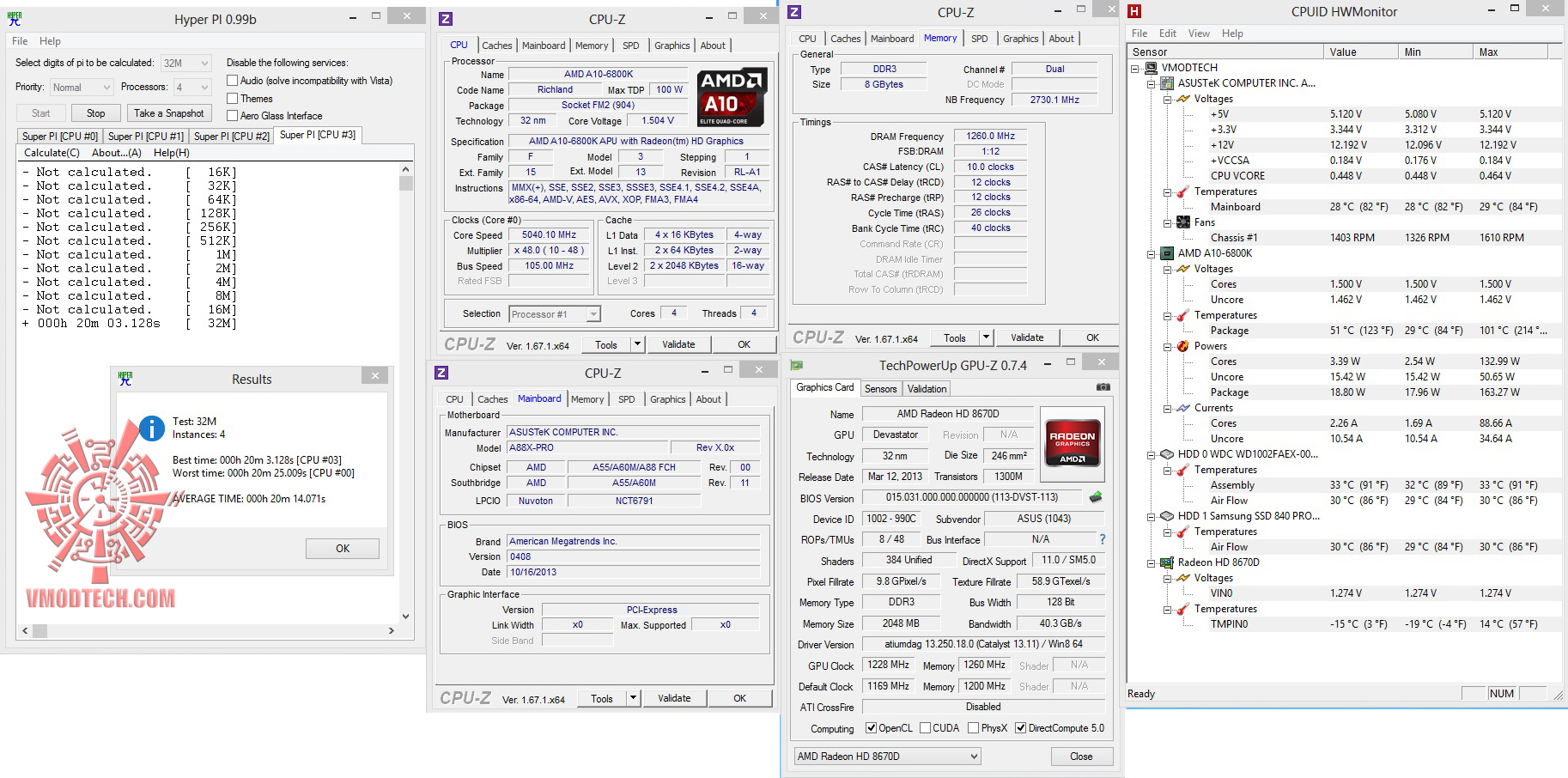The width and height of the screenshot is (1568, 778).
Task: Click the Results dialog title icon
Action: point(125,378)
